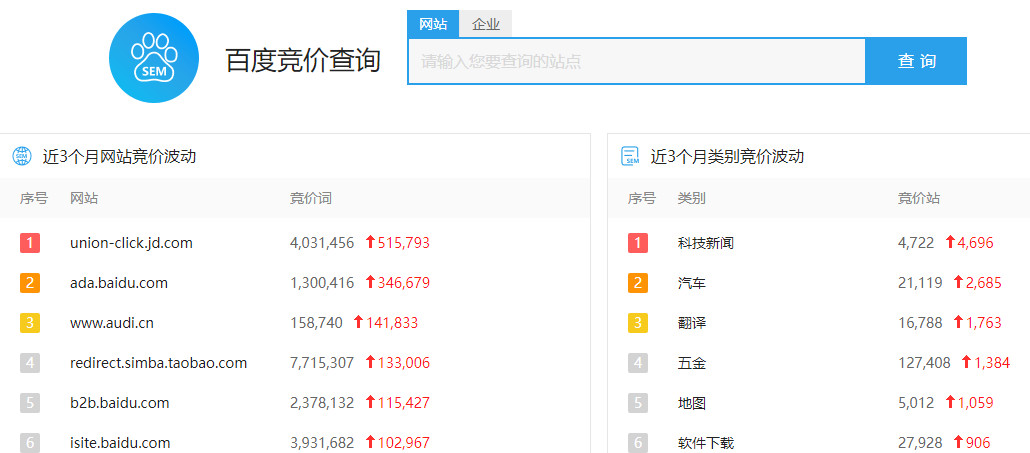The width and height of the screenshot is (1030, 453).
Task: Open the 软件下载 category link
Action: point(705,443)
